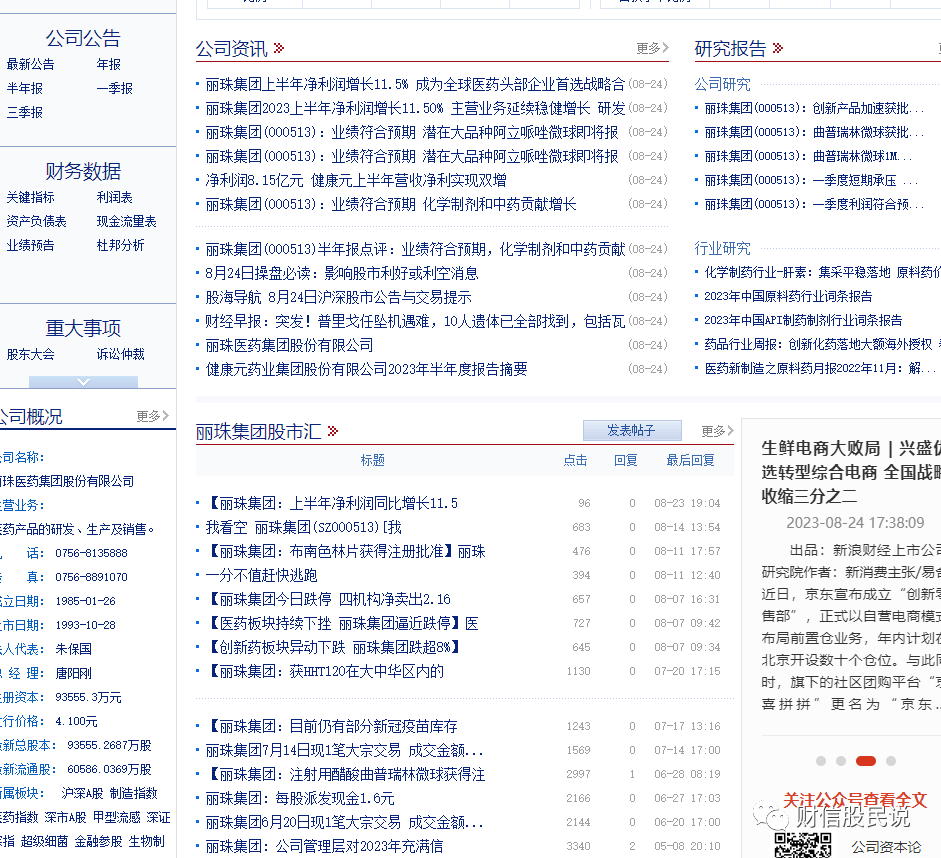Select the third red carousel dot
941x858 pixels.
tap(865, 761)
